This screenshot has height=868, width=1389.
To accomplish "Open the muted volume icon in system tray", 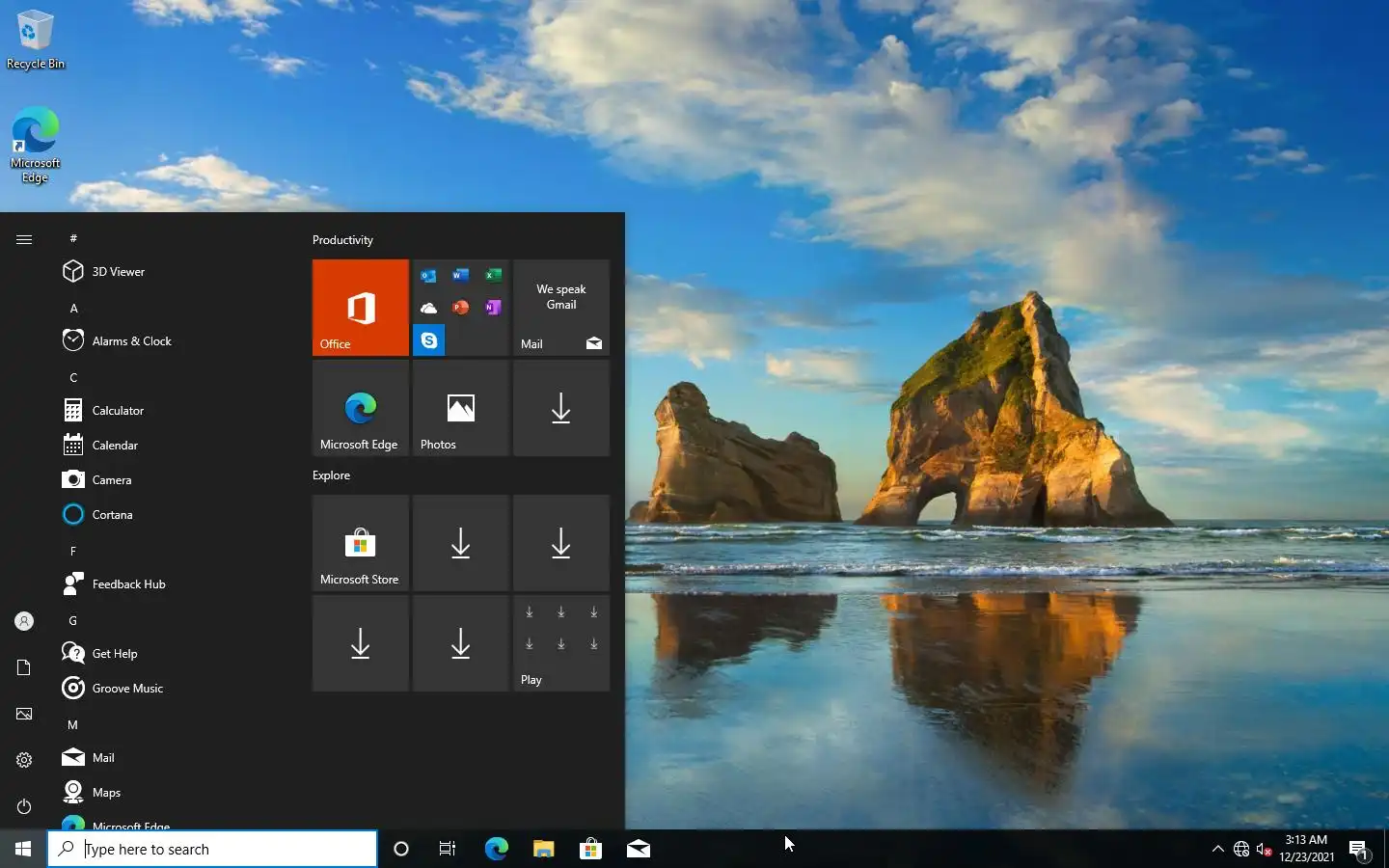I will point(1265,850).
